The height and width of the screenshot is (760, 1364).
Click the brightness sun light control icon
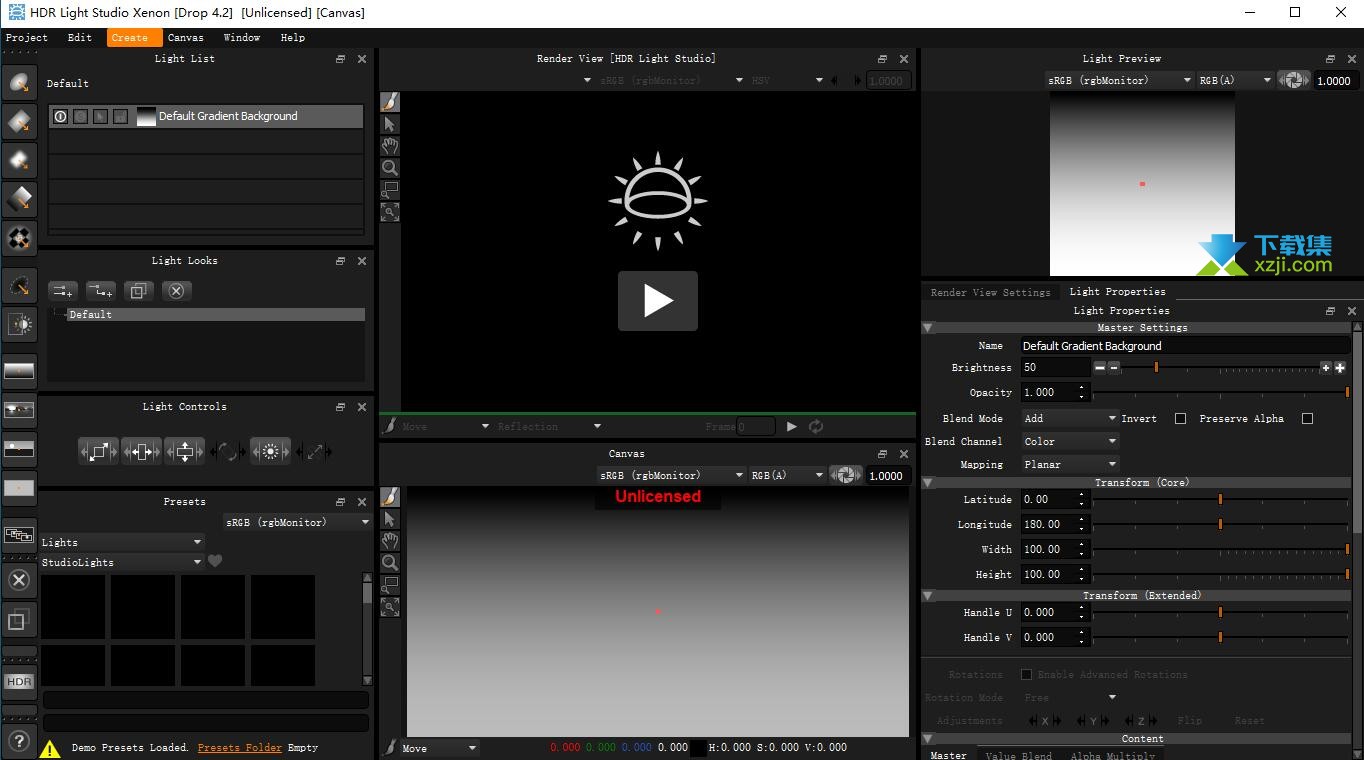pyautogui.click(x=270, y=452)
